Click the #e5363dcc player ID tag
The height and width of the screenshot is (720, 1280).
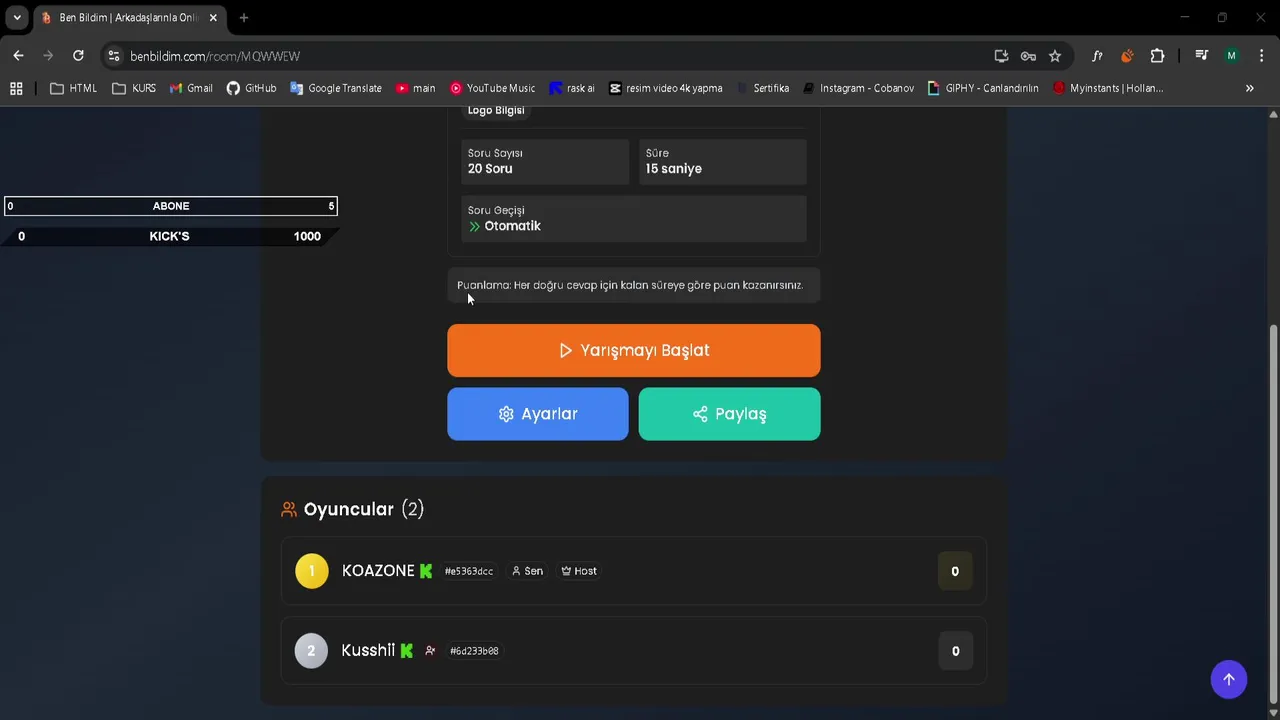[469, 571]
